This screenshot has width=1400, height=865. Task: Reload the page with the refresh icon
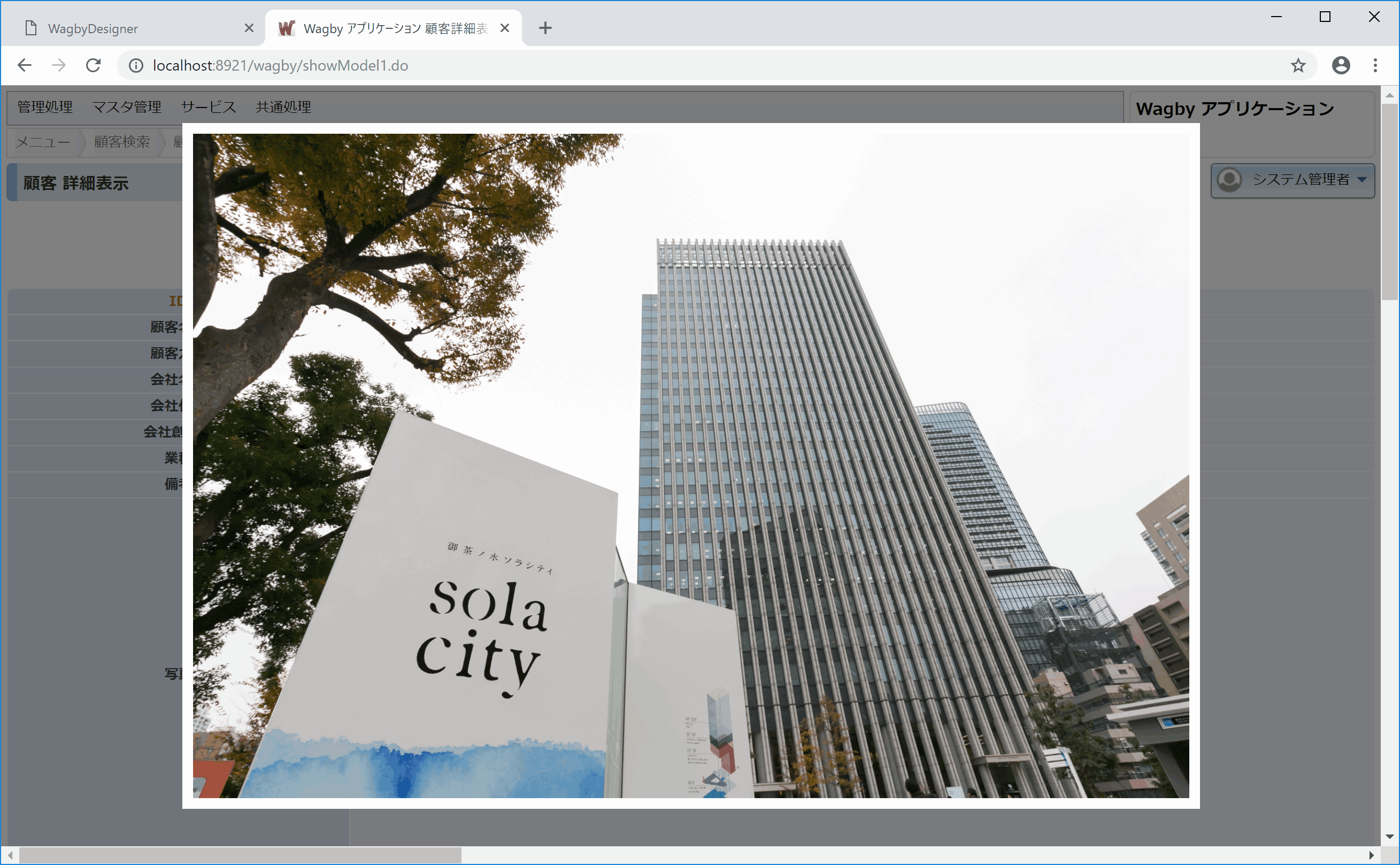click(x=93, y=65)
